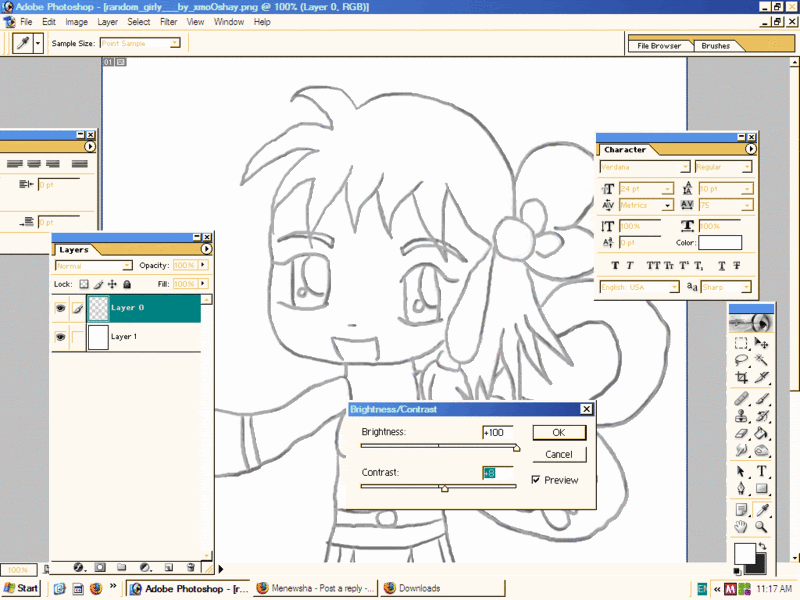
Task: Click the Start button
Action: click(x=22, y=588)
